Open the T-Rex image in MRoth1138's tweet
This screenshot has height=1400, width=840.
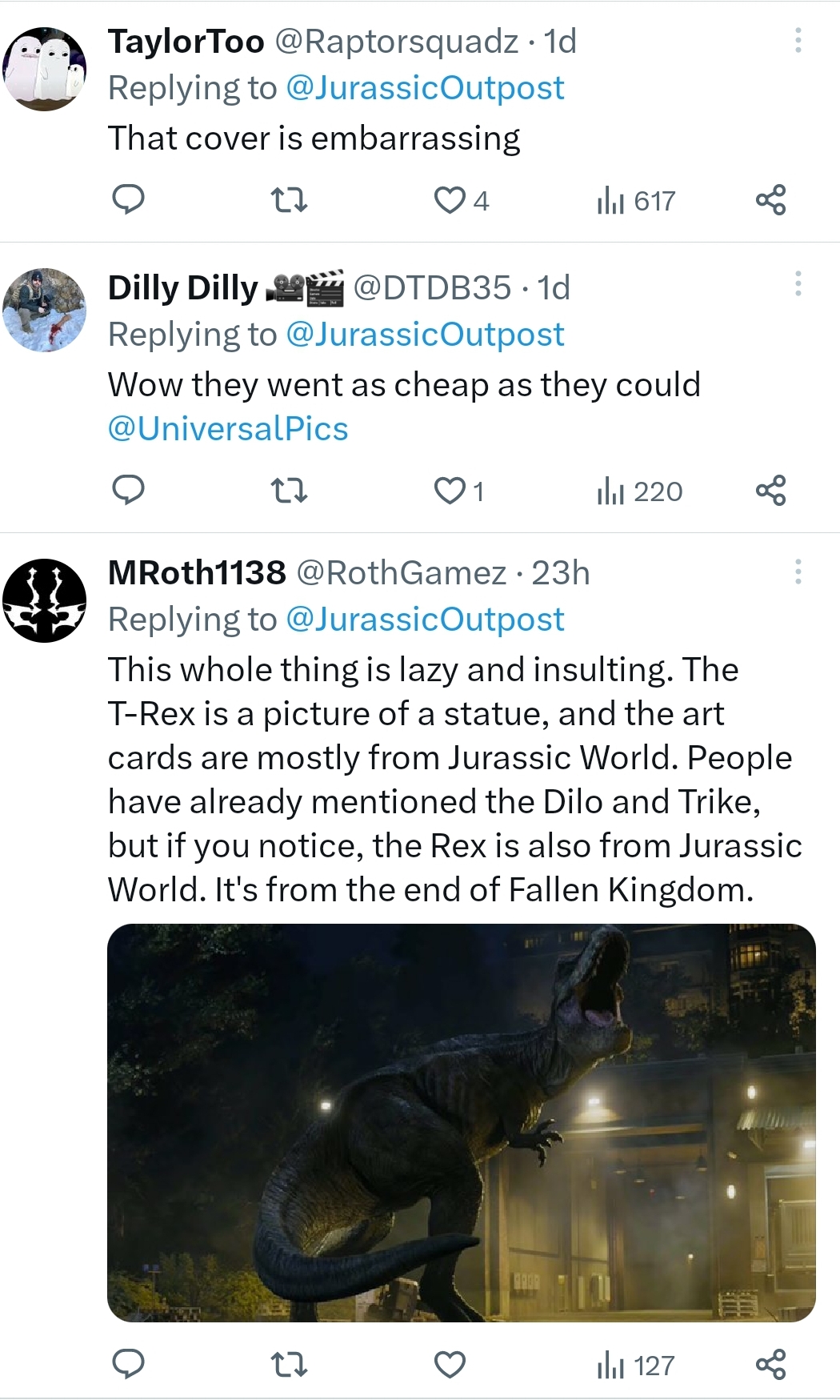pos(461,1122)
